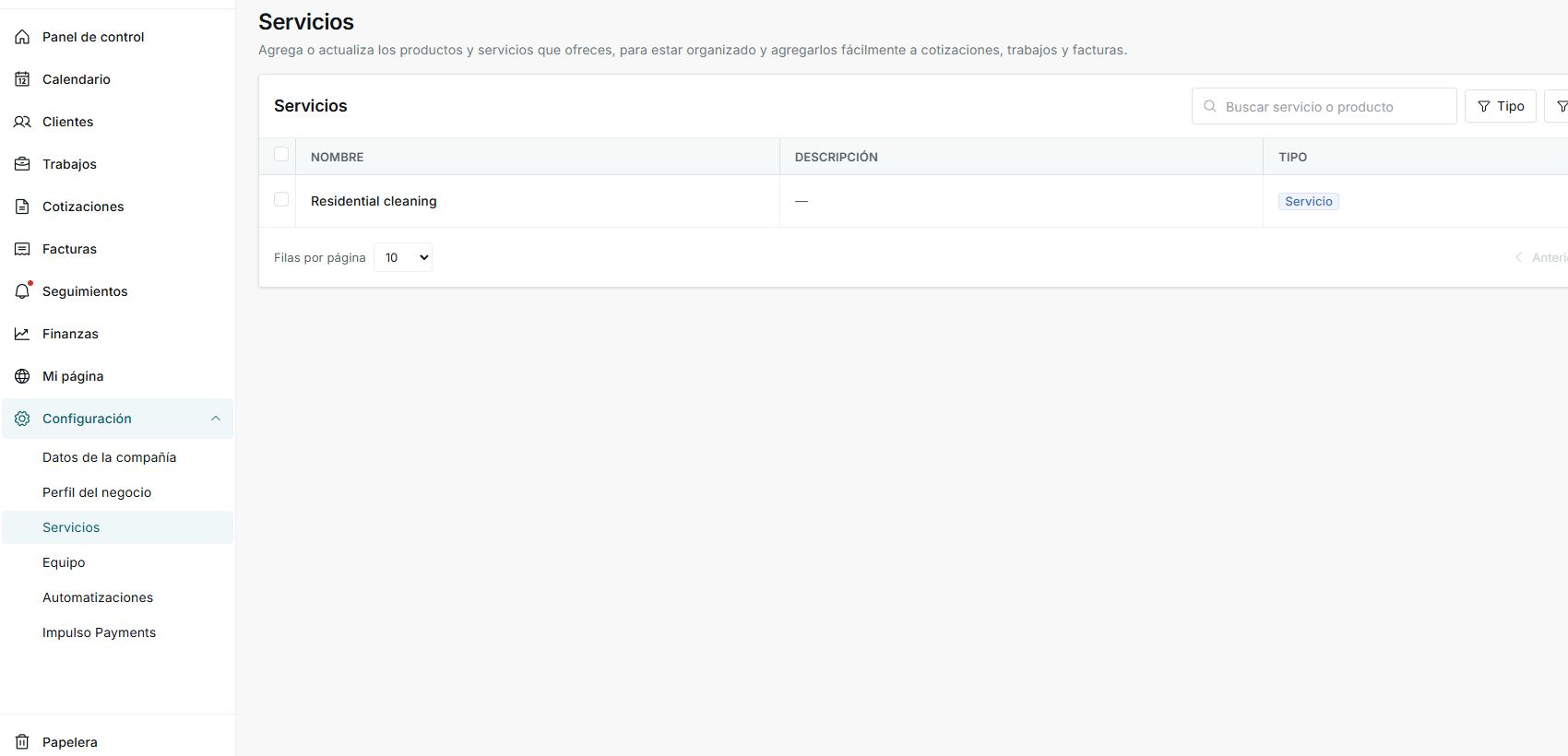
Task: Open Perfil del negocio settings
Action: click(118, 492)
